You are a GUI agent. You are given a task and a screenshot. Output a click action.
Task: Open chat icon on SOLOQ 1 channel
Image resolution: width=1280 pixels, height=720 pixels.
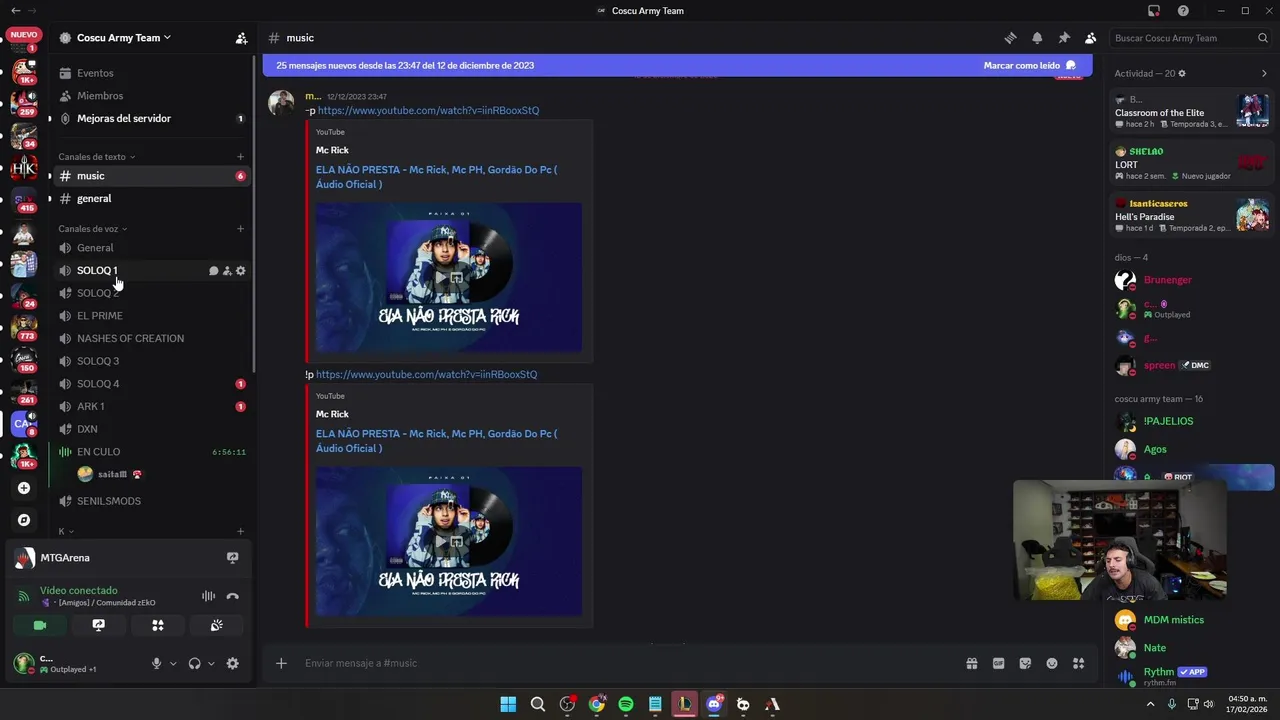tap(213, 271)
